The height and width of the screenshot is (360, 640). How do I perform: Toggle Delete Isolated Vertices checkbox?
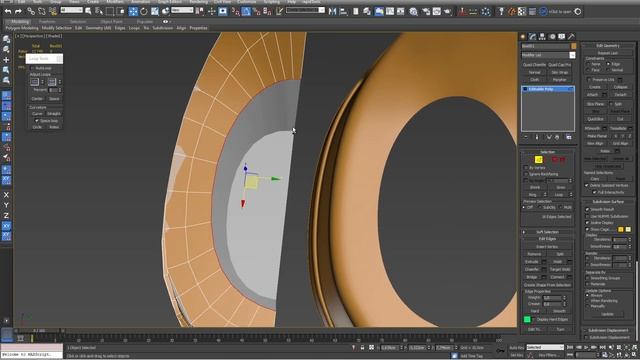(587, 185)
